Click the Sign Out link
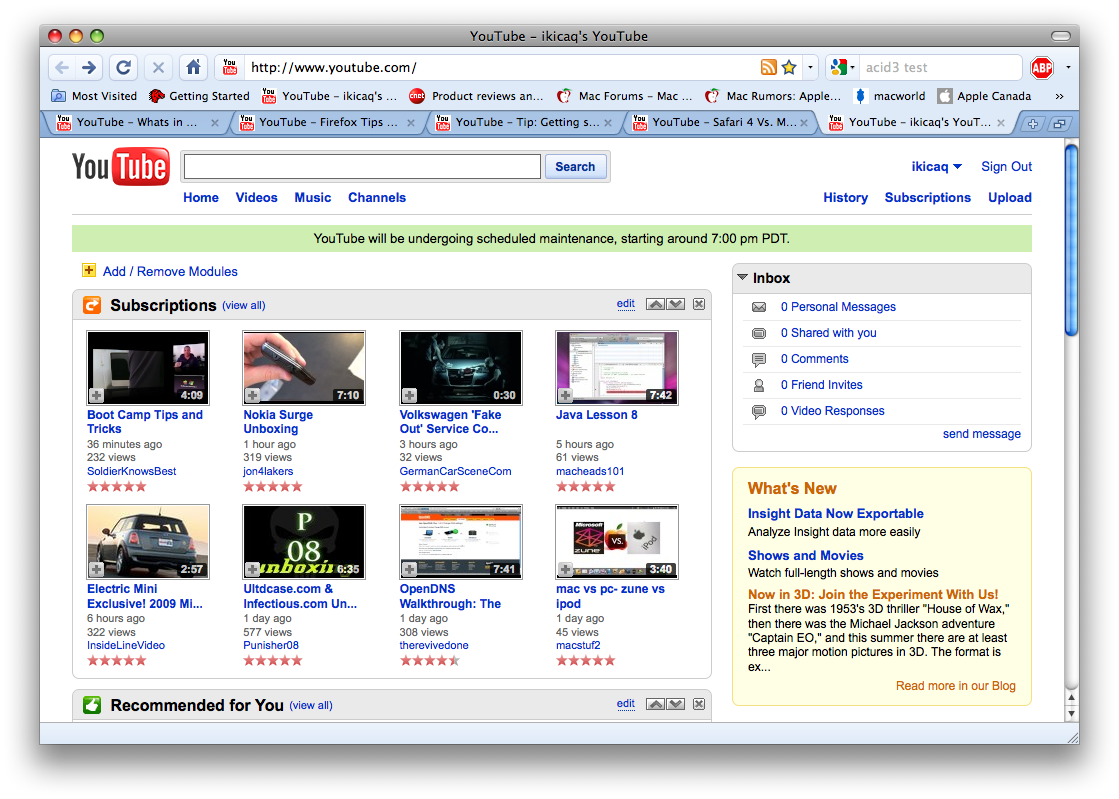The image size is (1119, 799). click(x=1006, y=166)
